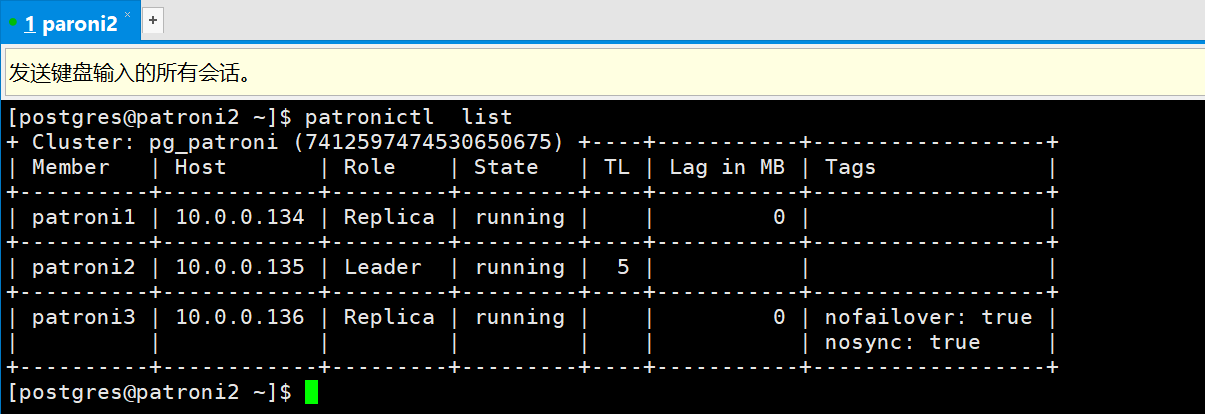Viewport: 1205px width, 414px height.
Task: Click the Tags column header
Action: coord(850,167)
